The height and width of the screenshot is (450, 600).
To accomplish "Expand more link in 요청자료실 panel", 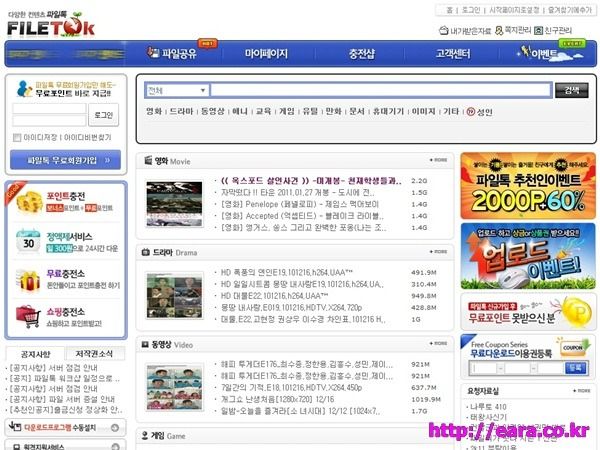I will pos(582,391).
